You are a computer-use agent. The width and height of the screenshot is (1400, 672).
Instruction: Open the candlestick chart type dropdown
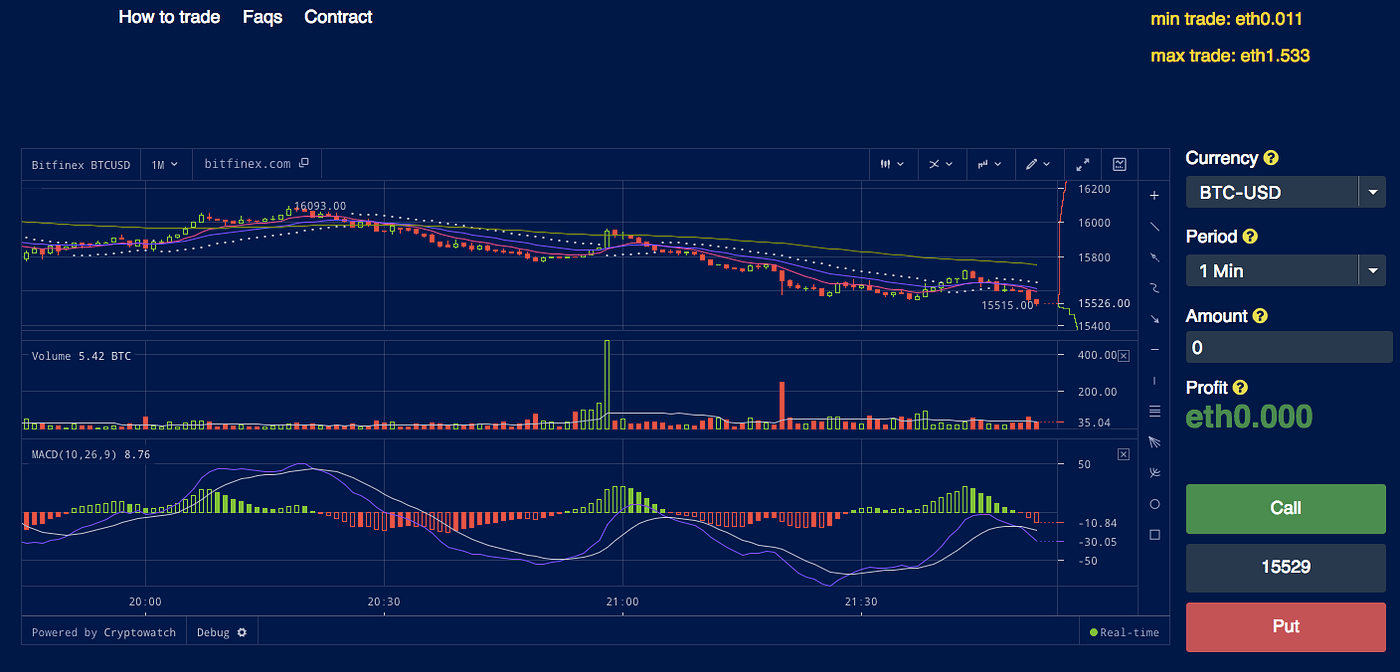[x=892, y=164]
